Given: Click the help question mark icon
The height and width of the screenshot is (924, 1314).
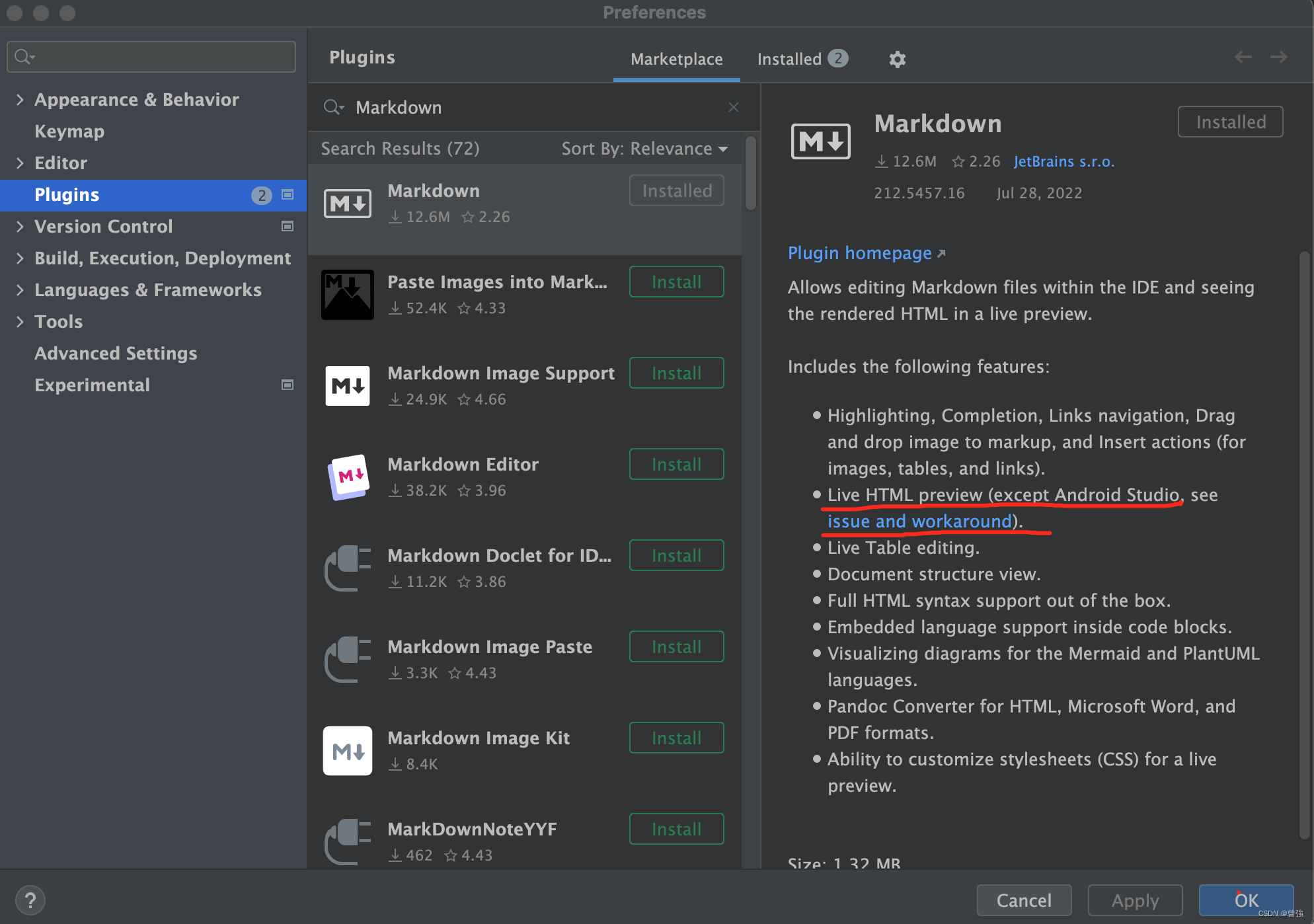Looking at the screenshot, I should (30, 900).
